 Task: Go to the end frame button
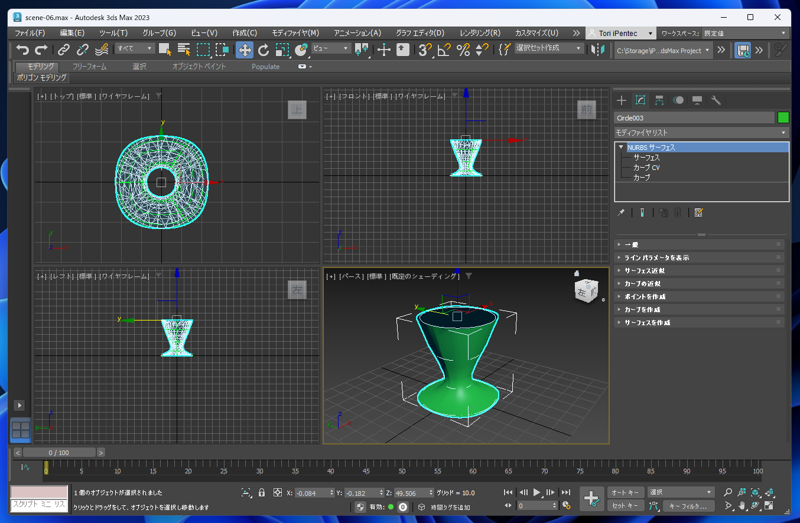tap(566, 492)
